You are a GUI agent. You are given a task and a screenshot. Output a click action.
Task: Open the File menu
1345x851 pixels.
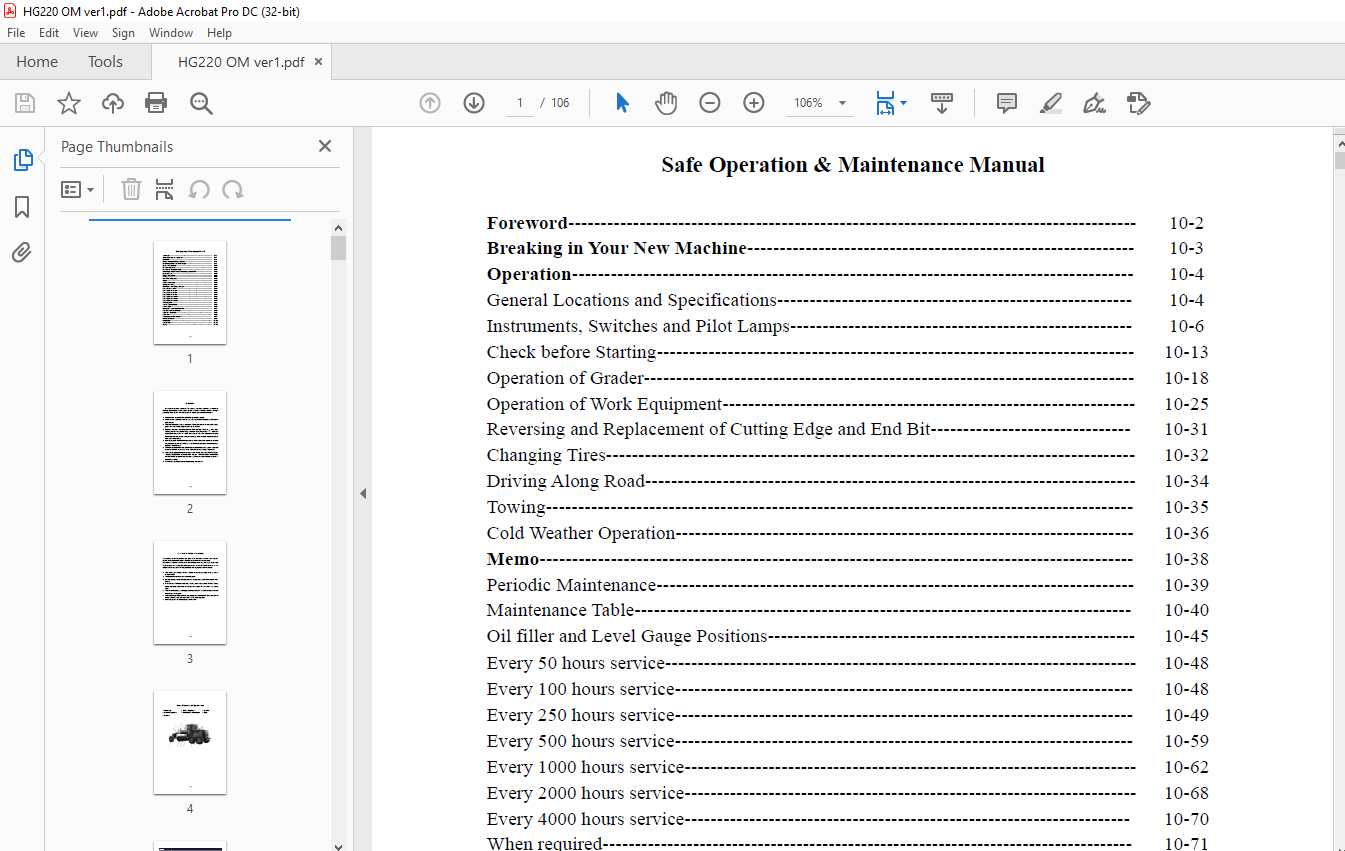[16, 33]
